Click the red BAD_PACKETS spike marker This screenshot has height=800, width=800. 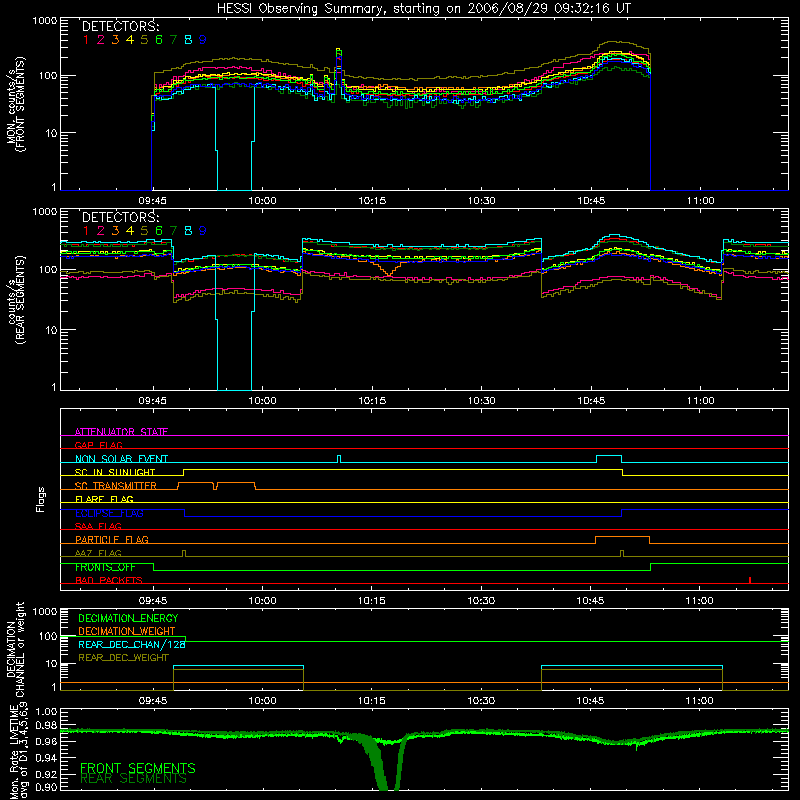pos(749,580)
